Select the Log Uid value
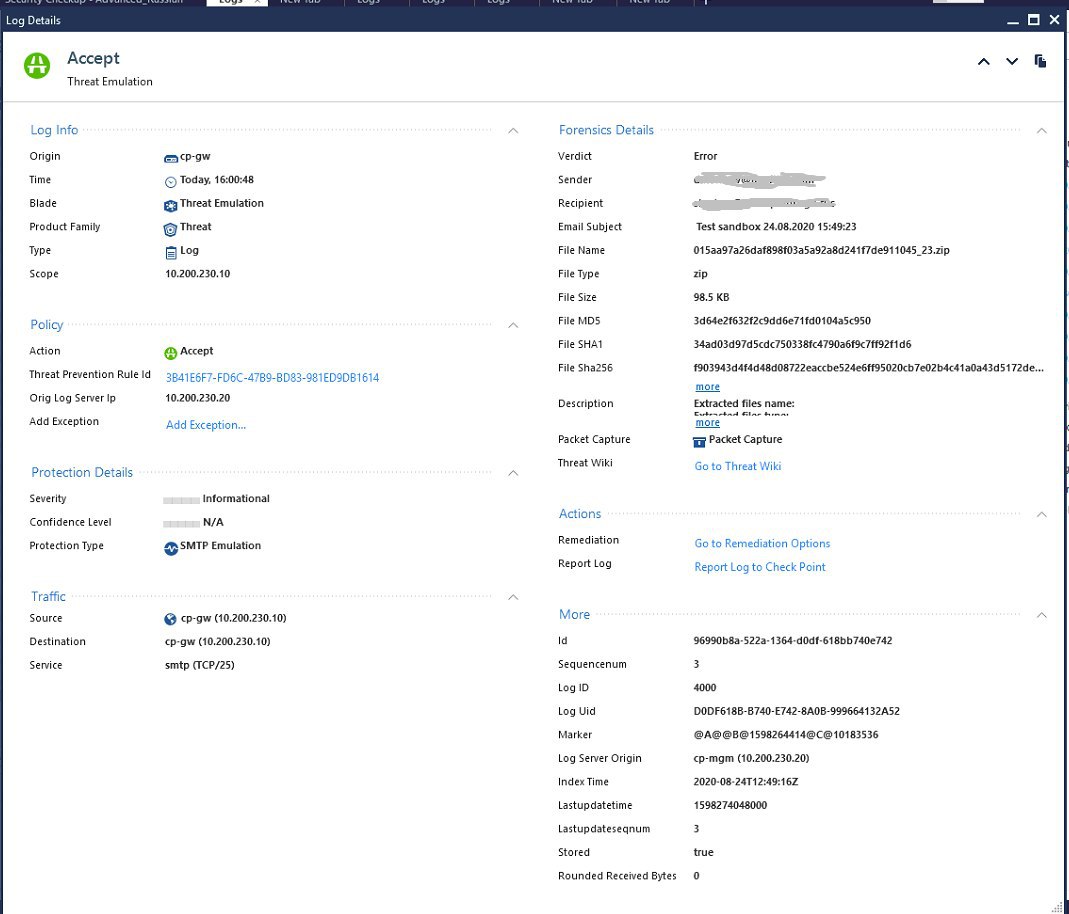 click(796, 712)
